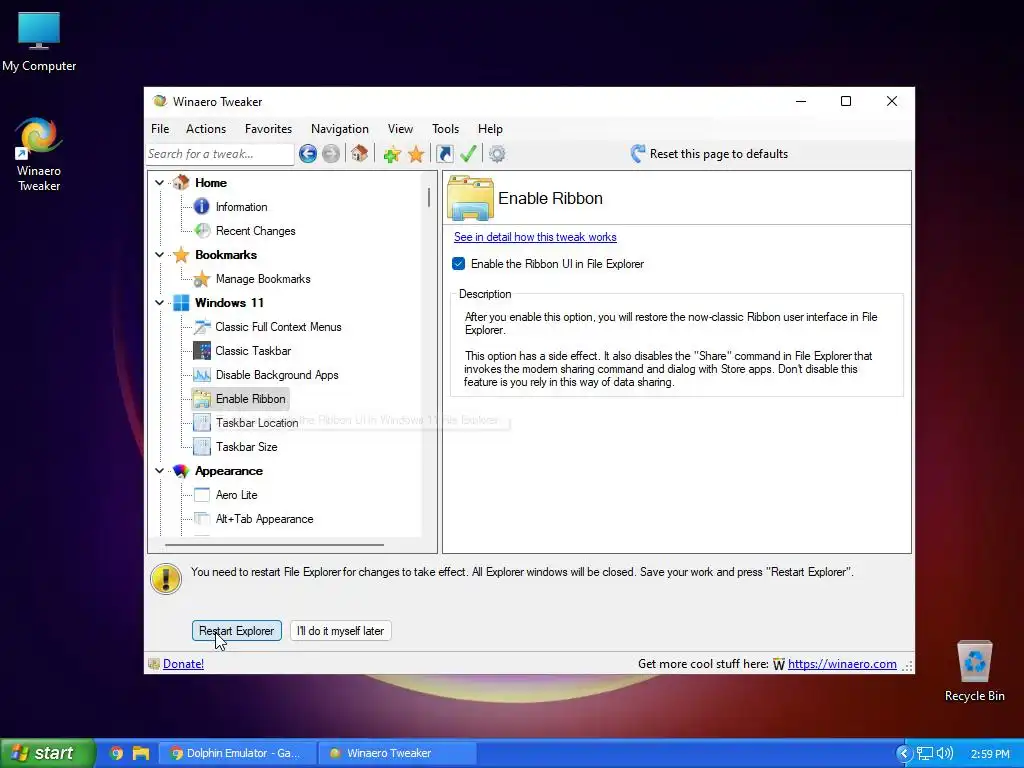Click the Windows 11 logo tree icon
This screenshot has height=768, width=1024.
point(181,302)
